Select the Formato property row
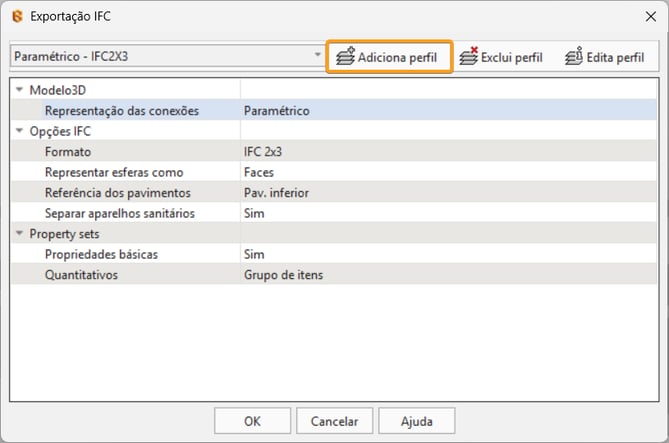Screen dimensions: 669x443 (68, 152)
